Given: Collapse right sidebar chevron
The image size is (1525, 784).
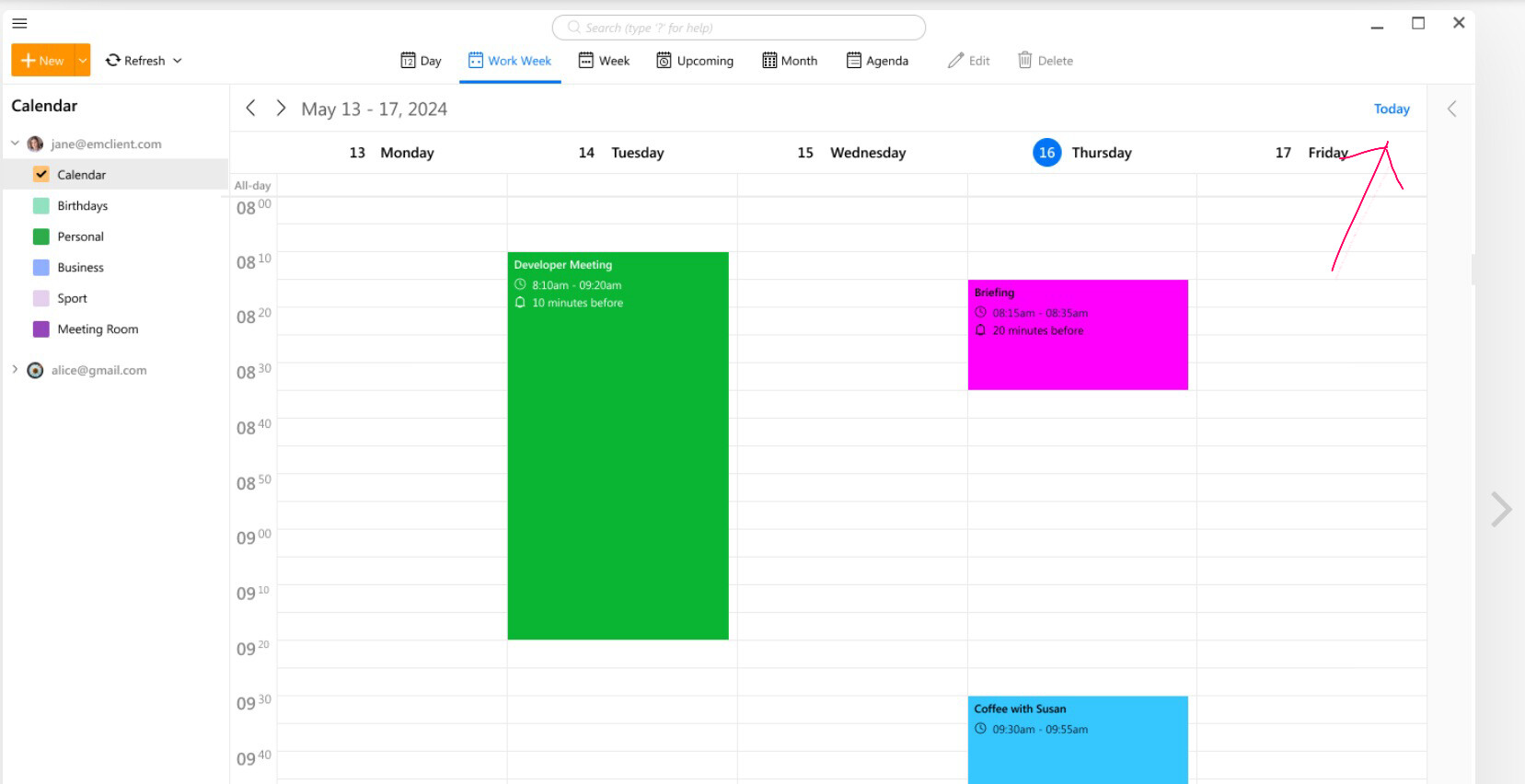Looking at the screenshot, I should click(1451, 110).
